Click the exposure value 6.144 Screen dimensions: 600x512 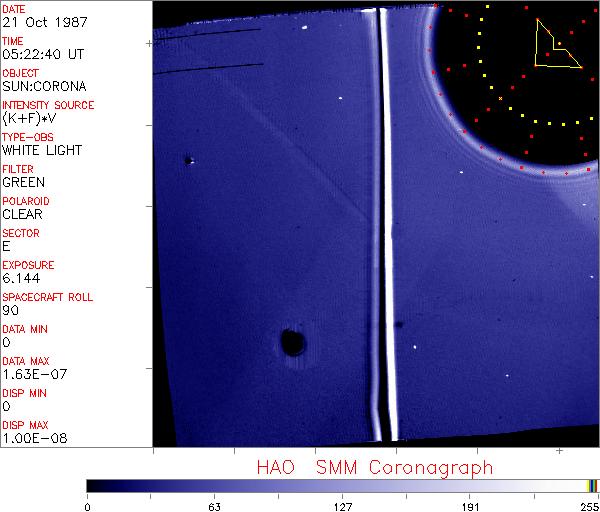[x=20, y=279]
